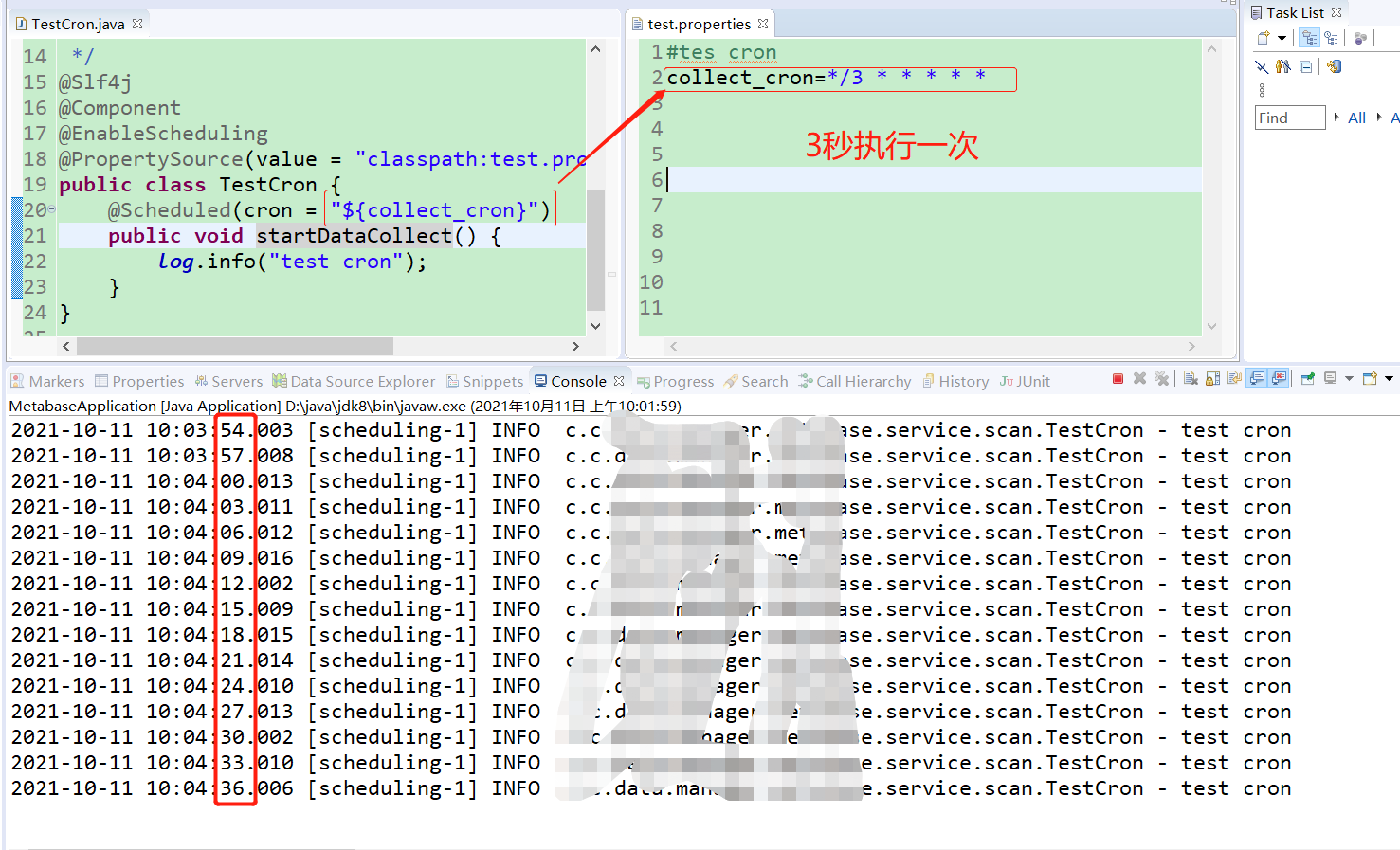Screen dimensions: 1400x850
Task: Expand the All working set arrow
Action: pyautogui.click(x=1336, y=117)
